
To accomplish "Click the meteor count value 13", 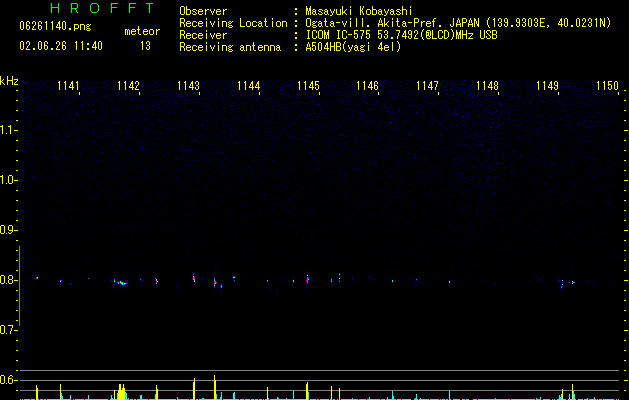I will (x=145, y=46).
